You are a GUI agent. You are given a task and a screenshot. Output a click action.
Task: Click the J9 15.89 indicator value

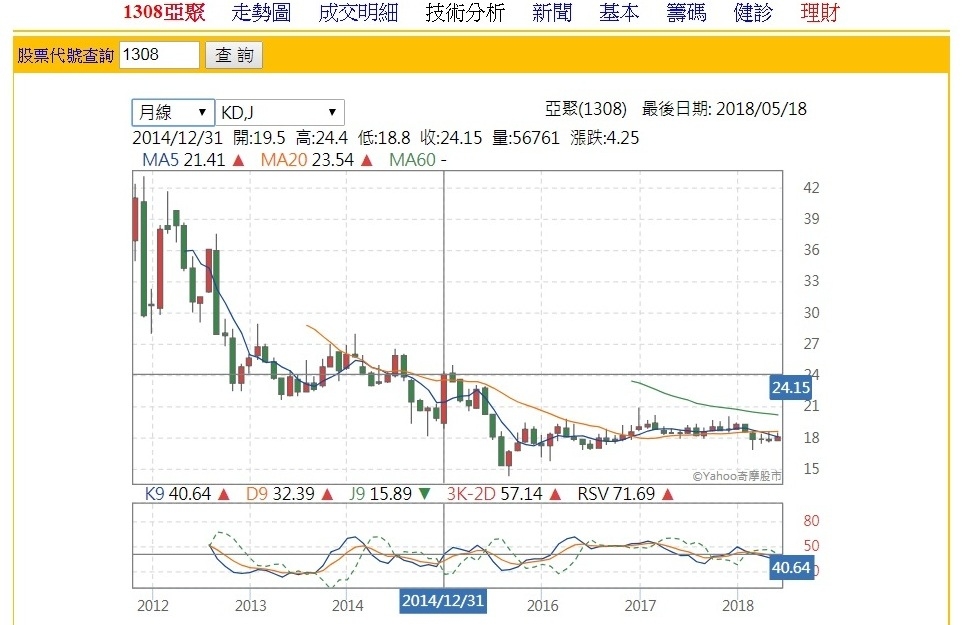coord(390,494)
